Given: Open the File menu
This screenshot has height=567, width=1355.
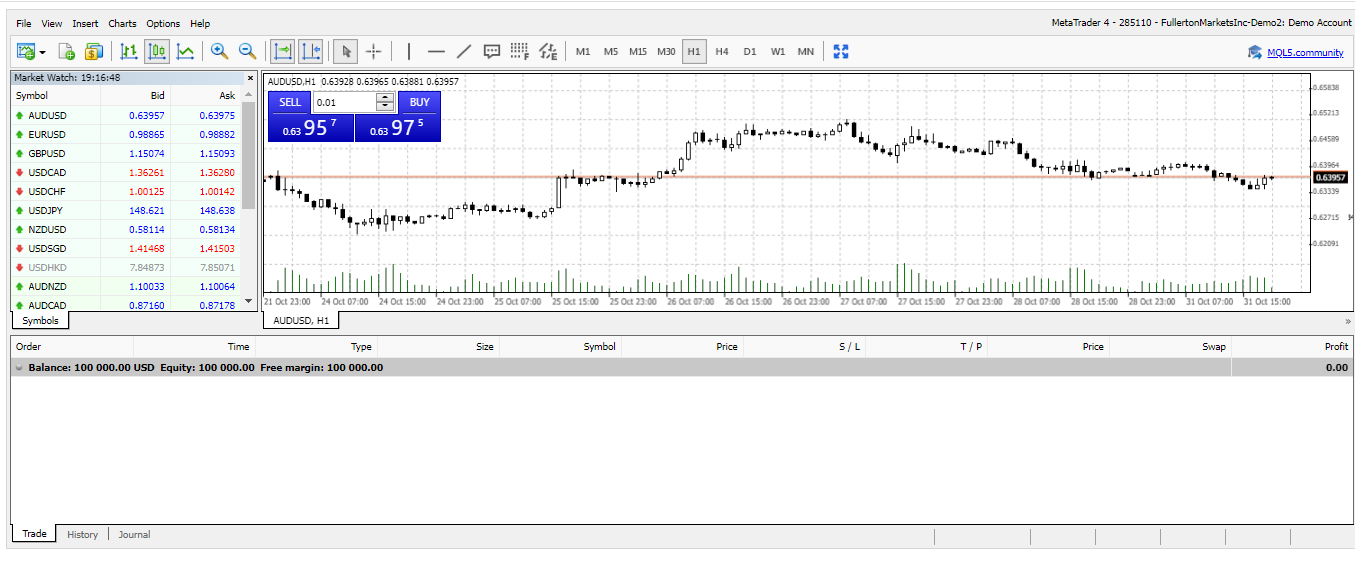Looking at the screenshot, I should pyautogui.click(x=24, y=23).
